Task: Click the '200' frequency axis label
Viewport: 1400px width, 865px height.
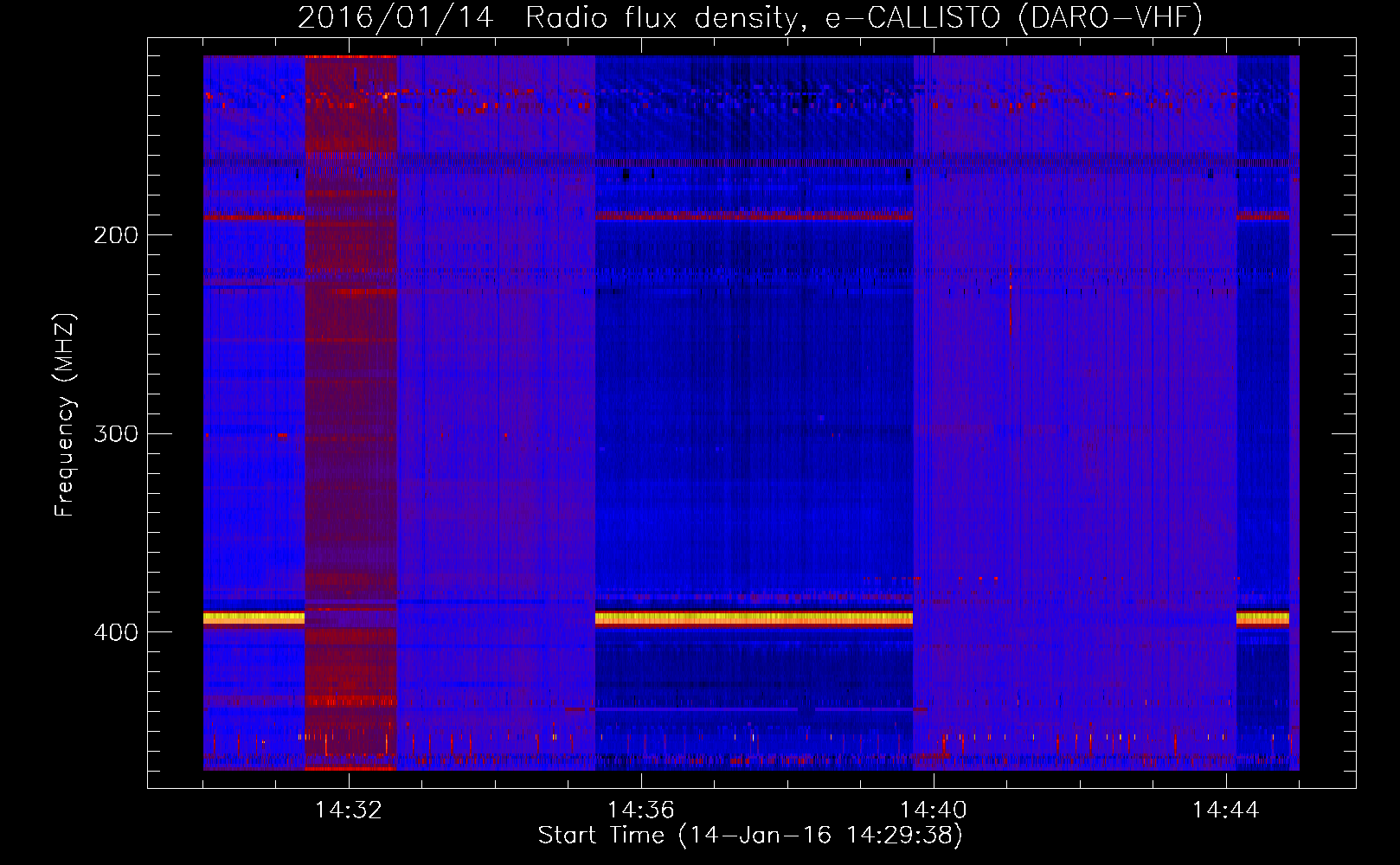Action: 116,235
